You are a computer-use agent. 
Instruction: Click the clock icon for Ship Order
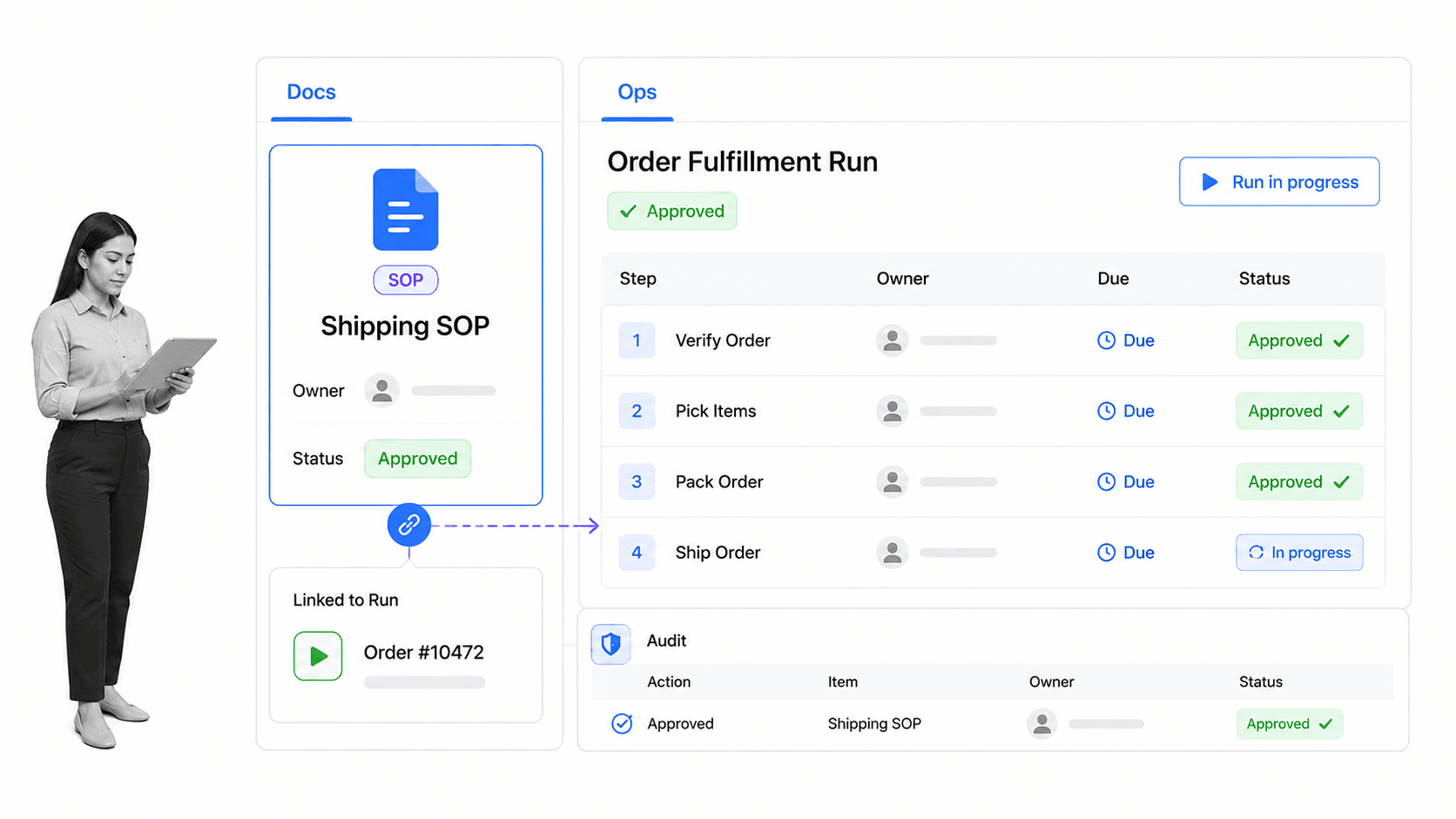(1106, 553)
